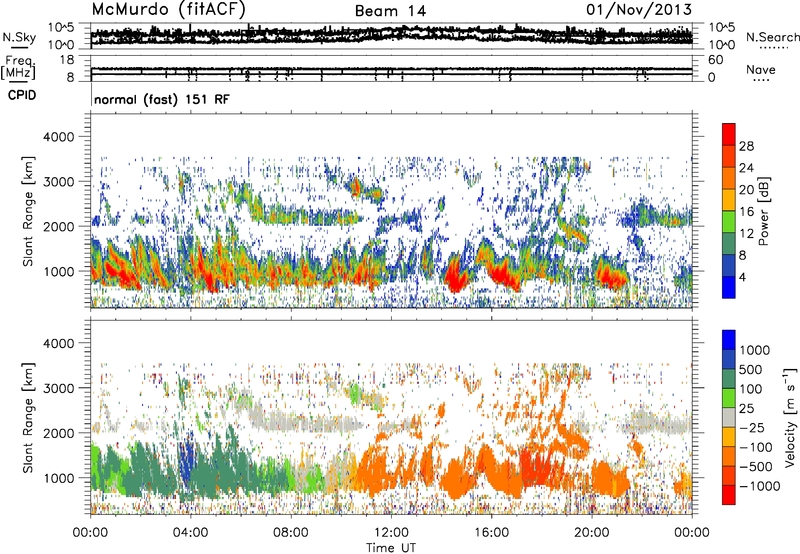Click the N.Sky solid line legend sample
This screenshot has width=800, height=554.
[x=19, y=48]
